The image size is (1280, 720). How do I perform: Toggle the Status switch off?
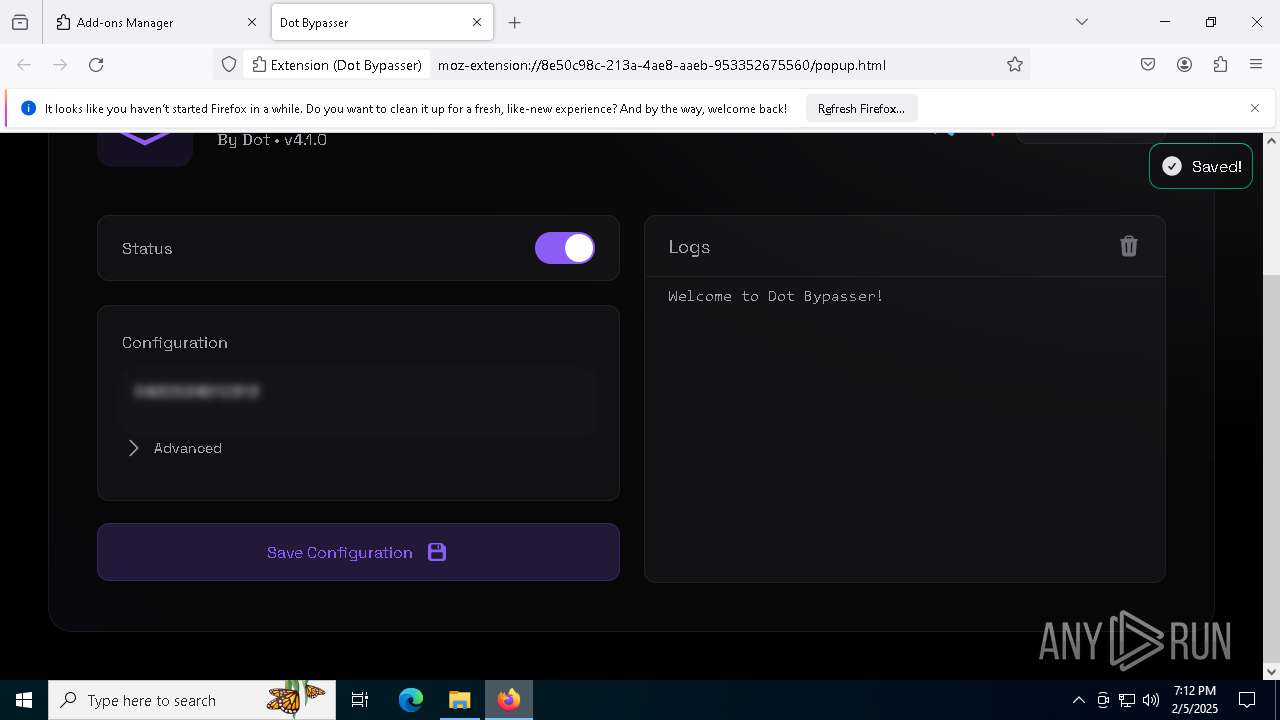565,248
